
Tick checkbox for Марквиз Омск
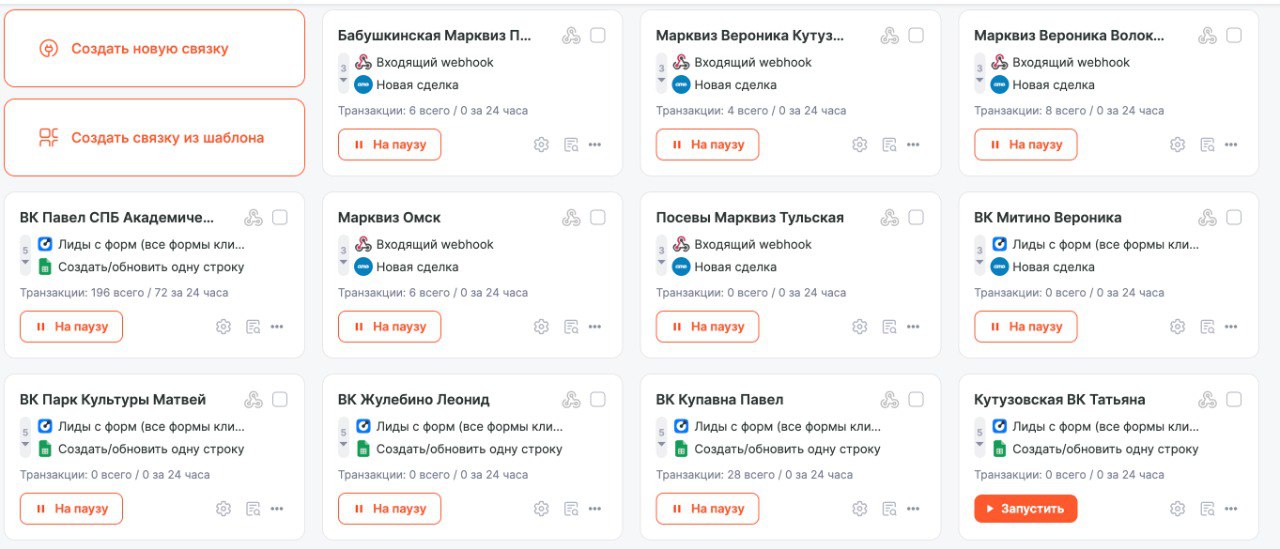598,217
